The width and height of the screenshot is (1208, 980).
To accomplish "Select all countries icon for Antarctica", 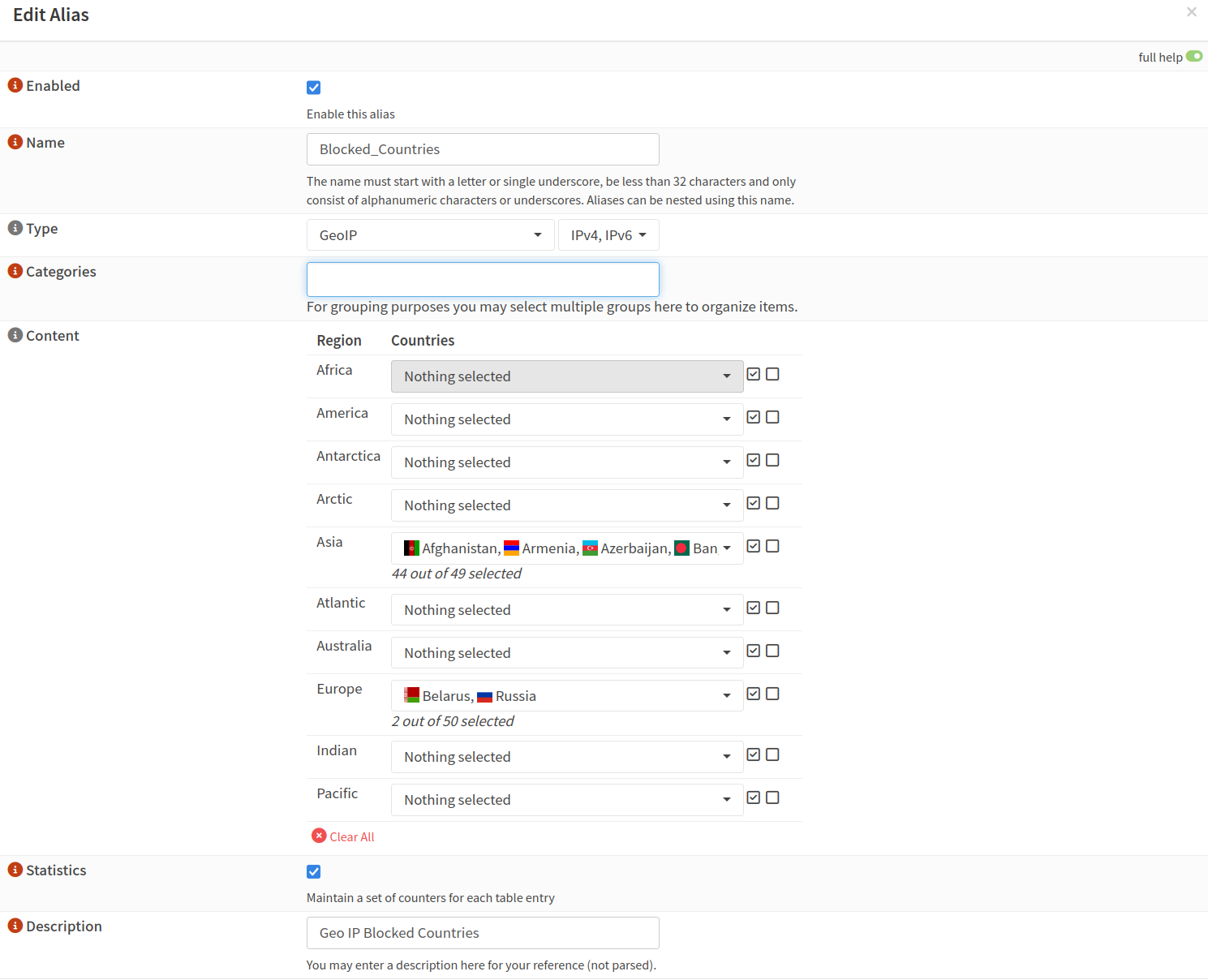I will 753,460.
